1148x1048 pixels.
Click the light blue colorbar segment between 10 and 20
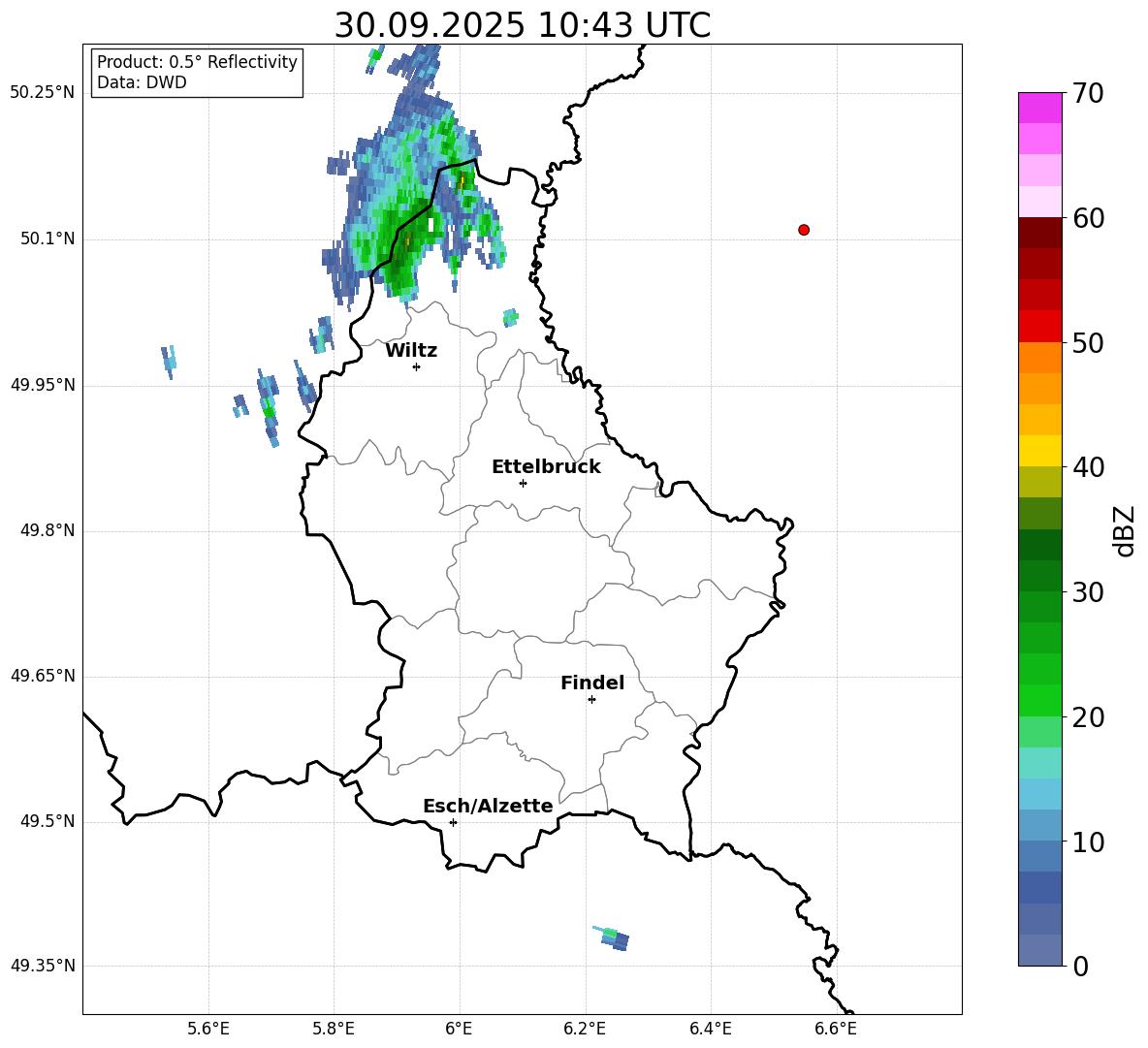[x=1039, y=794]
